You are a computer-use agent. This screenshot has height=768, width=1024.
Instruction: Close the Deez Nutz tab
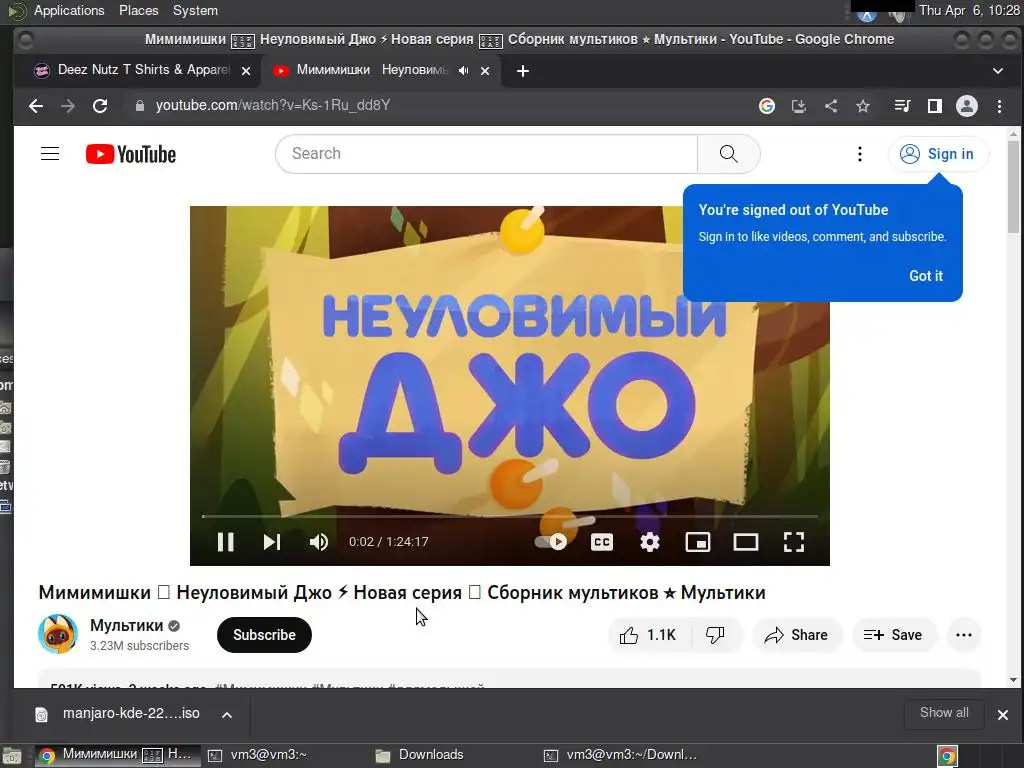point(246,71)
